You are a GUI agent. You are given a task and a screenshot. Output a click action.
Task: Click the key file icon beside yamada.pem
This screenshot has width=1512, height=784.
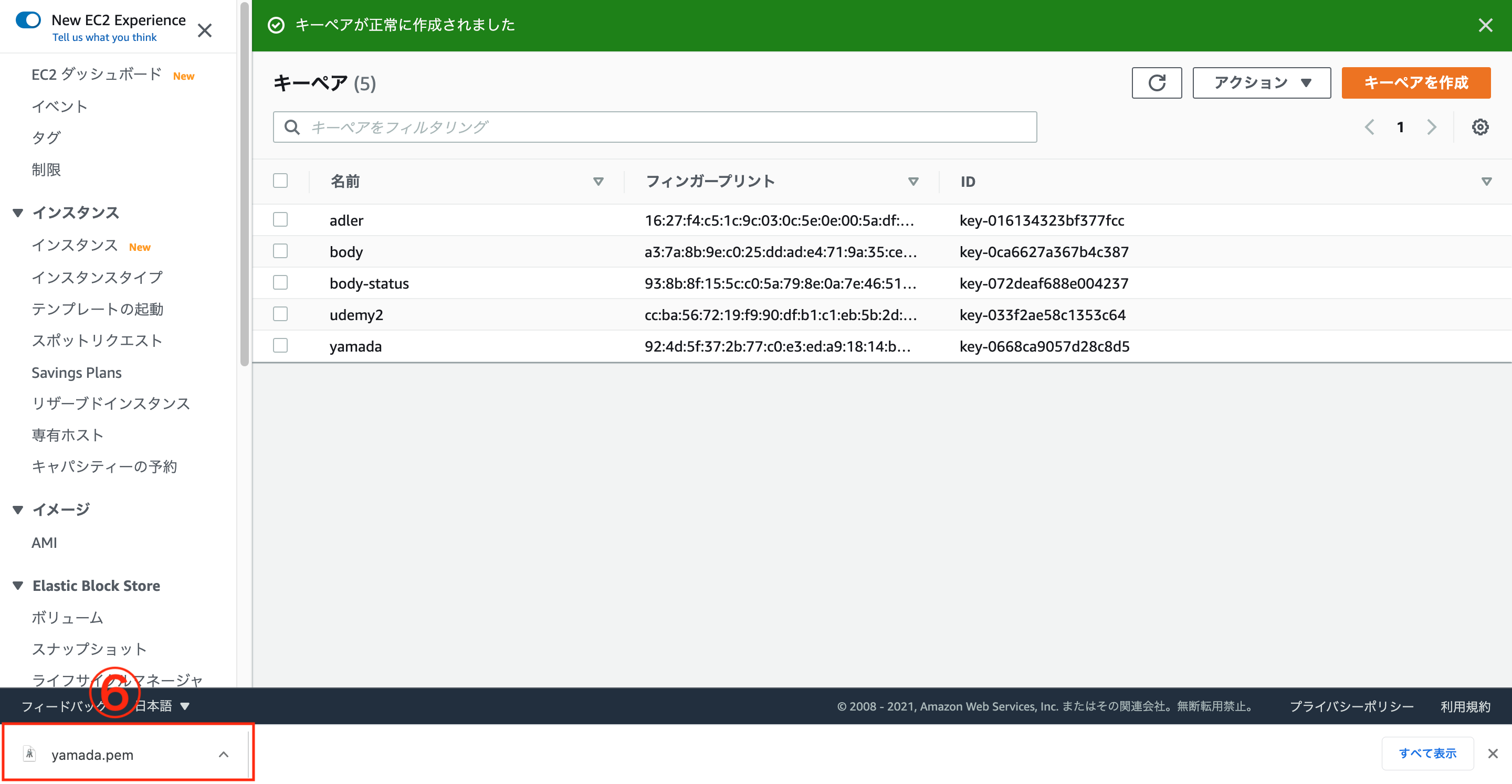tap(29, 754)
